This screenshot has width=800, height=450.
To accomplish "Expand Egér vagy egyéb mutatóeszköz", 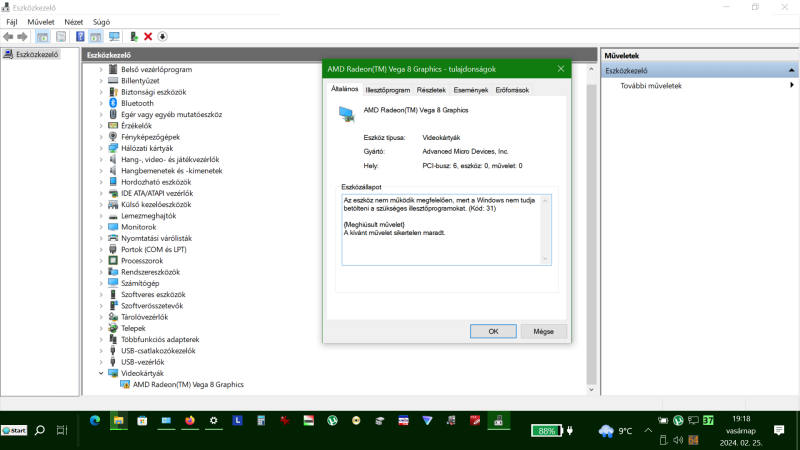I will coord(101,115).
